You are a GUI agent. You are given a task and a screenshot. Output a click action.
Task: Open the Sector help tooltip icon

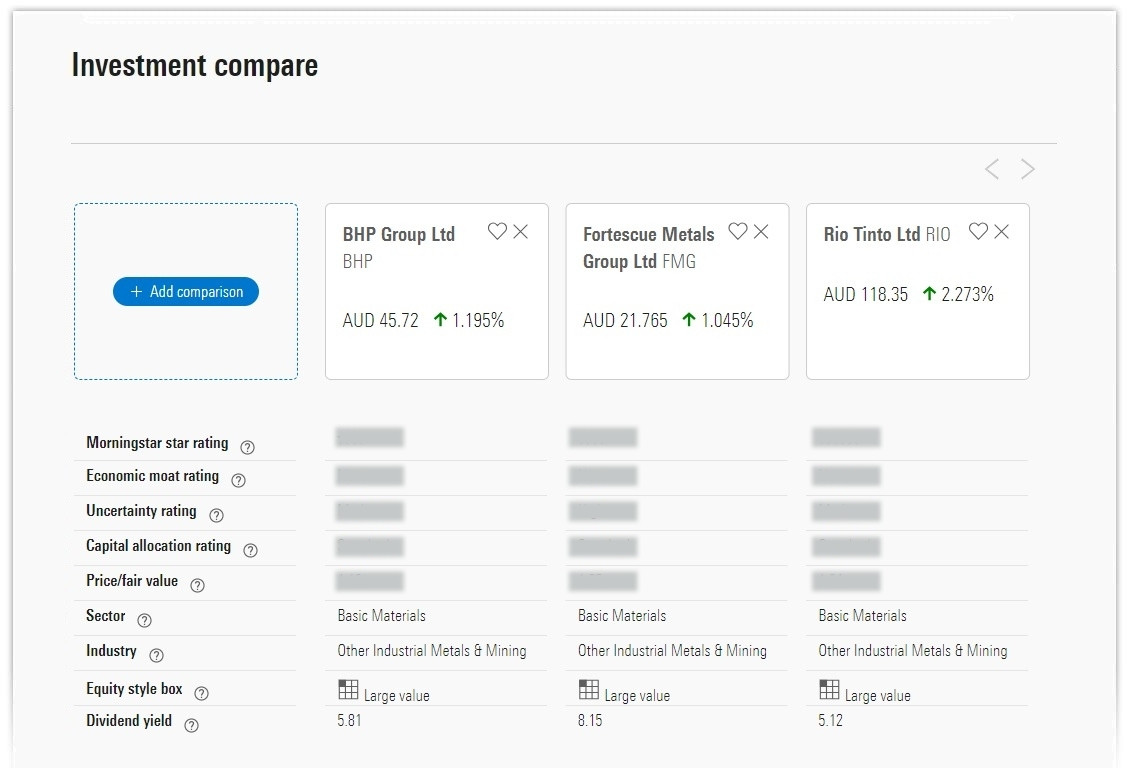143,620
